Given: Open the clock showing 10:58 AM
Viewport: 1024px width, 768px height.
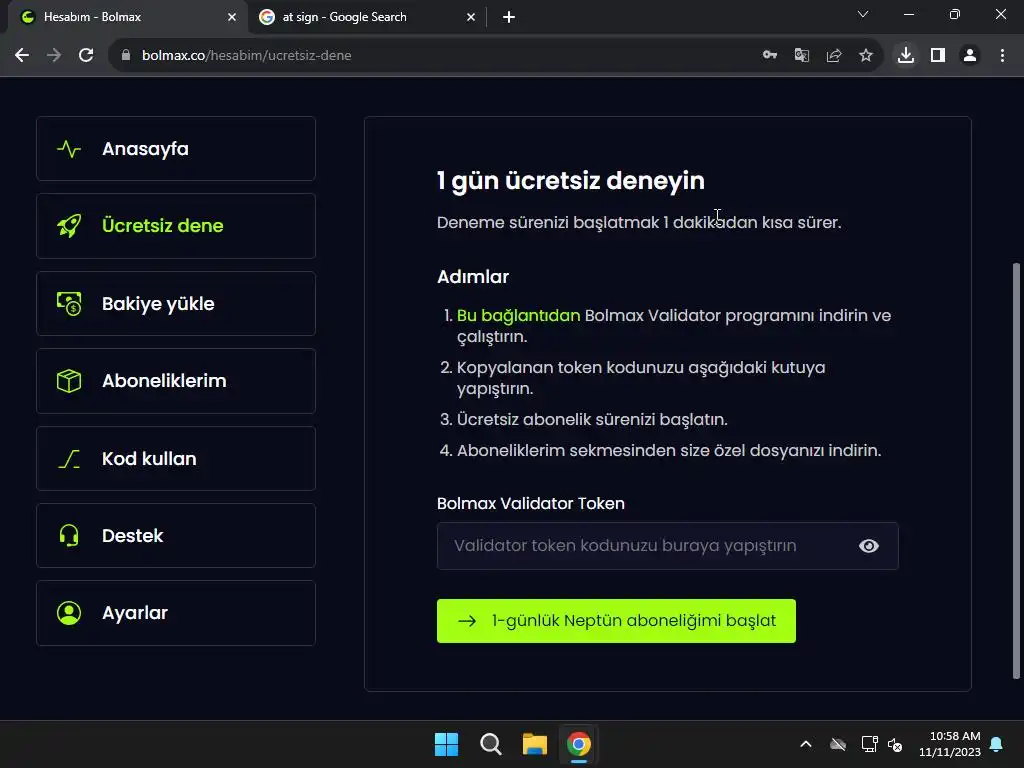Looking at the screenshot, I should [950, 744].
